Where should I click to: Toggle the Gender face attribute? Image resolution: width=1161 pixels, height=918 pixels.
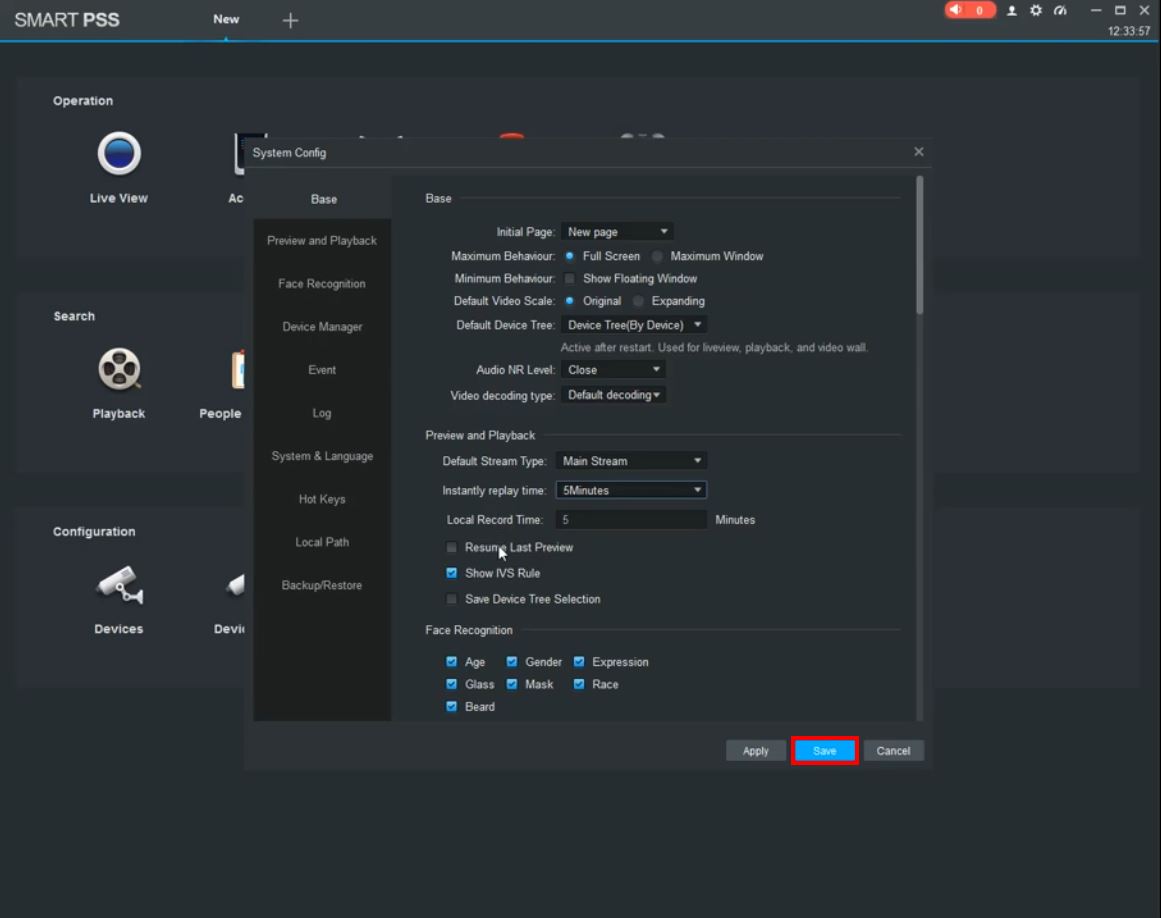pos(512,662)
